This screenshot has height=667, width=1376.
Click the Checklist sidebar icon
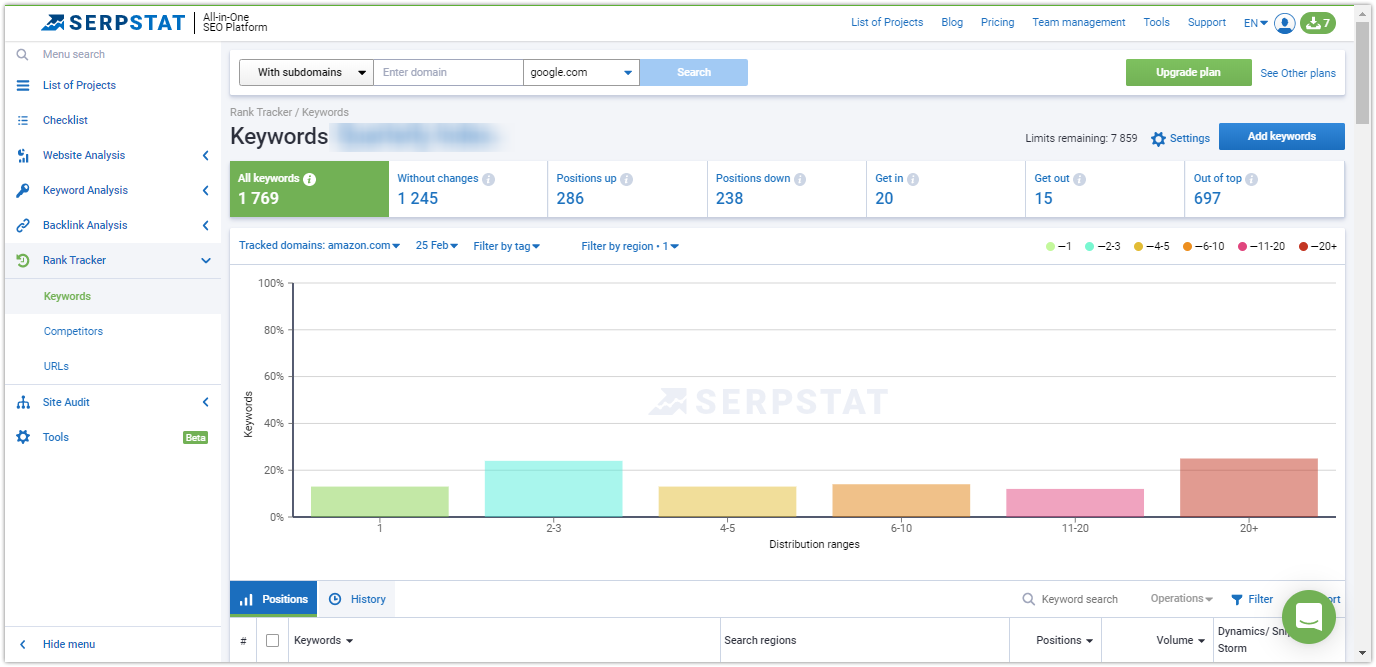pyautogui.click(x=23, y=120)
